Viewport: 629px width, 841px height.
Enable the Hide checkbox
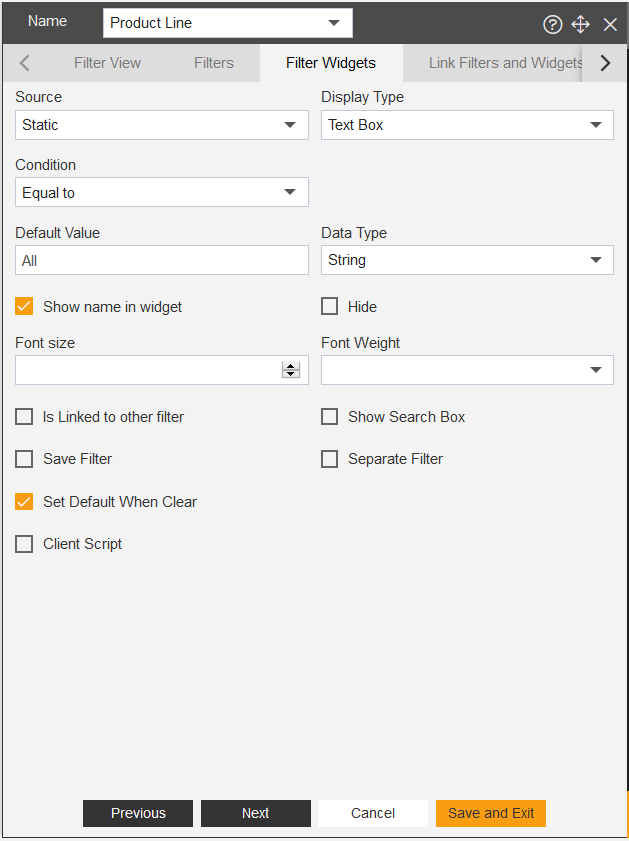tap(329, 306)
